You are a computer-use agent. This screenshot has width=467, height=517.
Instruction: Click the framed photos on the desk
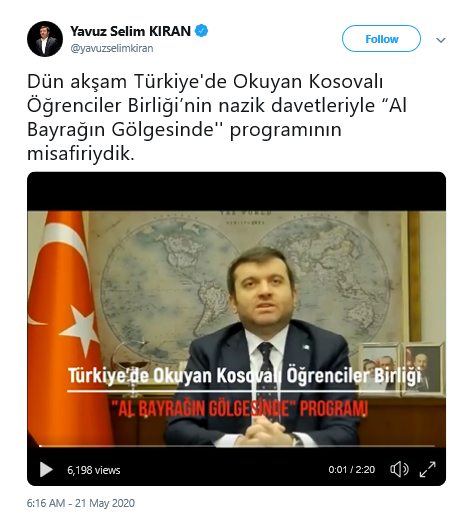pos(403,368)
